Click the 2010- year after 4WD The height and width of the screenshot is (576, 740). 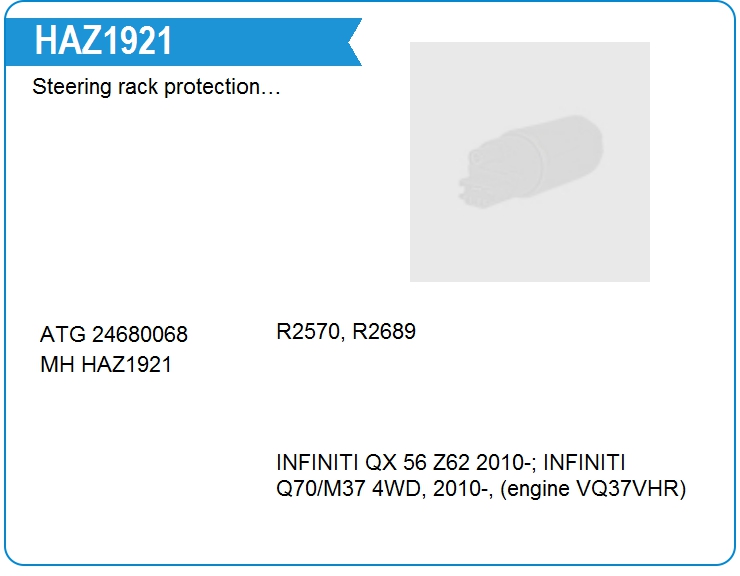463,489
